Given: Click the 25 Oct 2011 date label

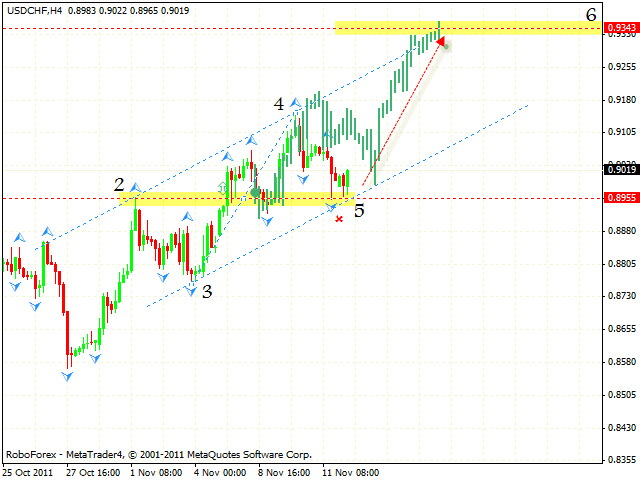Looking at the screenshot, I should pos(25,471).
